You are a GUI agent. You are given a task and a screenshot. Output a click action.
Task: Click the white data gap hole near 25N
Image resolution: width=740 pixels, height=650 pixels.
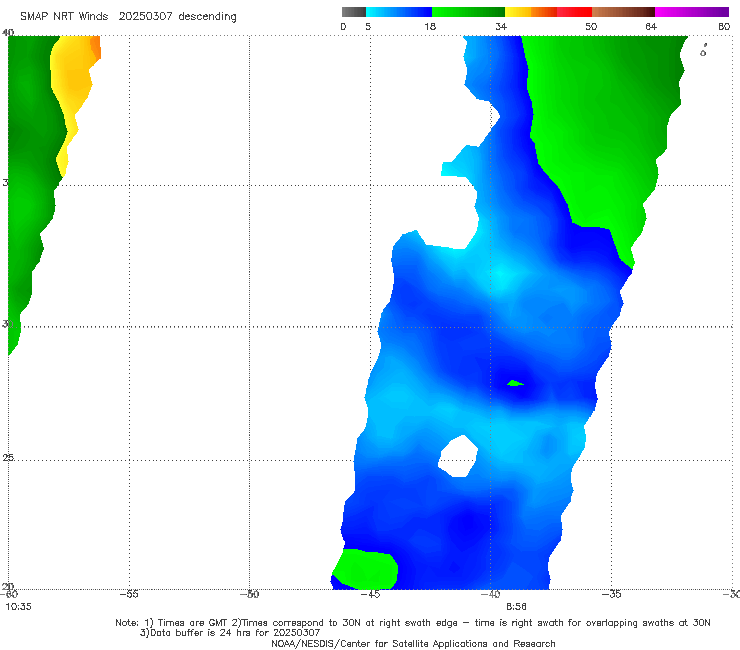click(458, 456)
